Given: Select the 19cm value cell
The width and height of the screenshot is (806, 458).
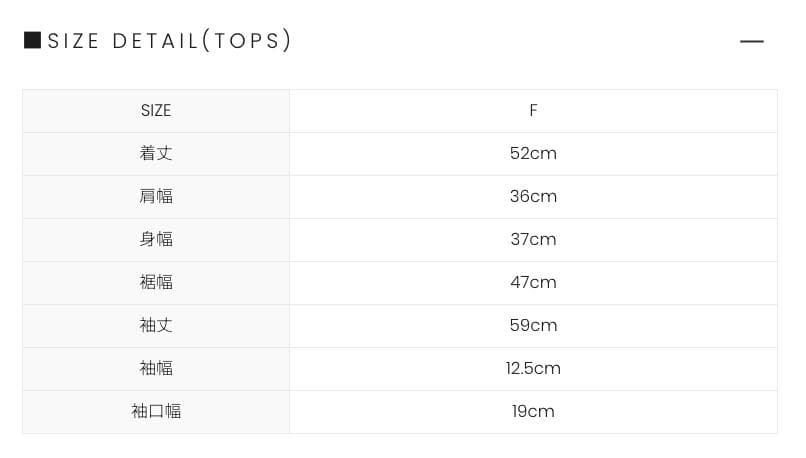Looking at the screenshot, I should click(533, 412).
